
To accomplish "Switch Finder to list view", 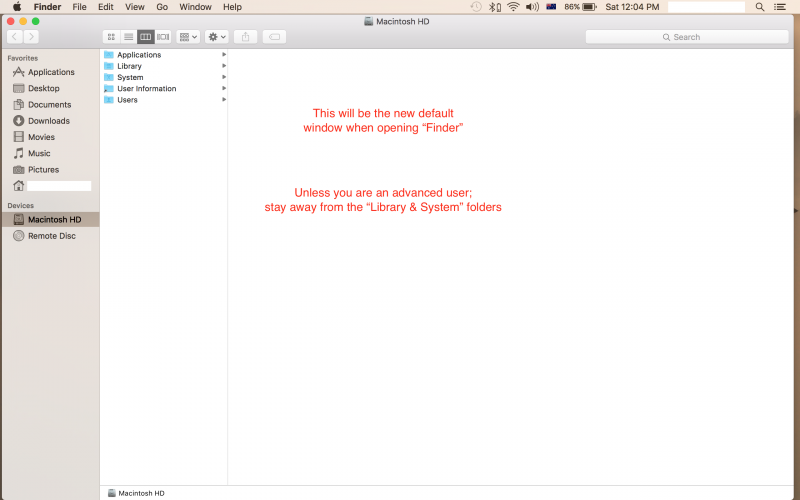I will [x=129, y=37].
